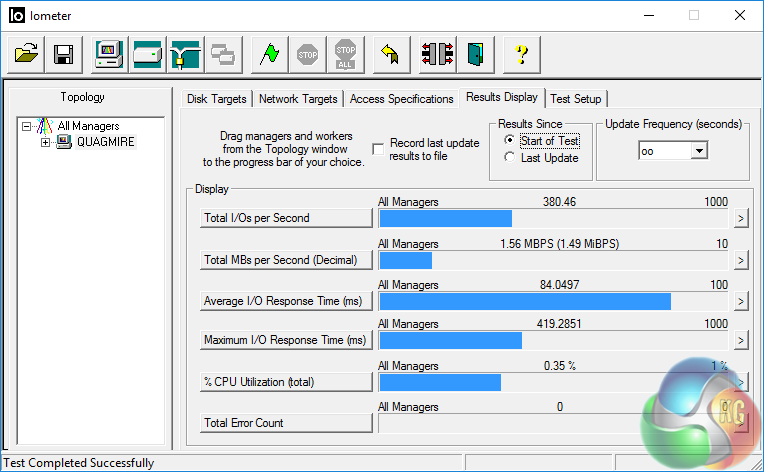Click Test Completed Successfully status text
This screenshot has width=764, height=472.
(x=78, y=463)
